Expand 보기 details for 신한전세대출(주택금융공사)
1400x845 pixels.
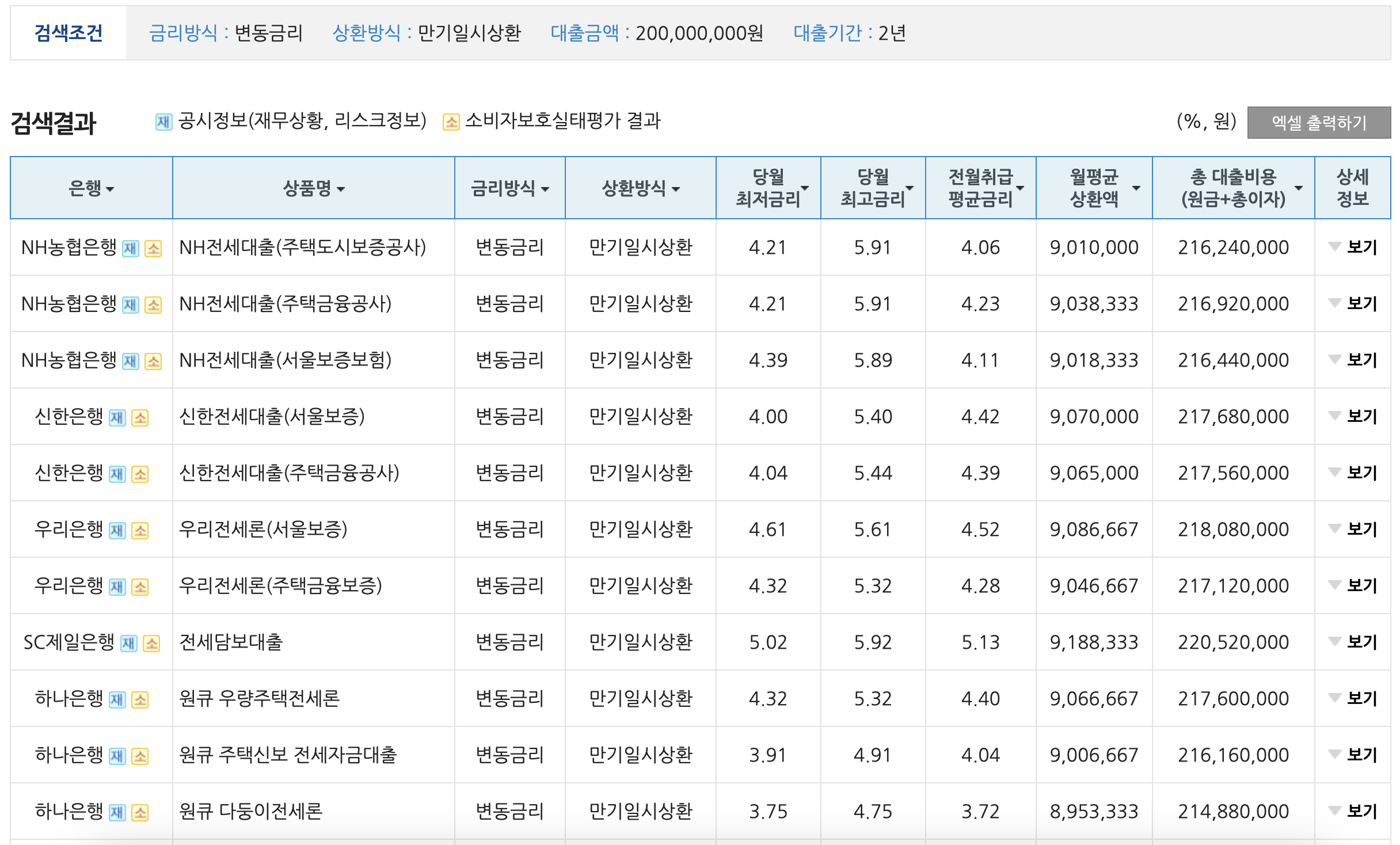click(x=1353, y=473)
